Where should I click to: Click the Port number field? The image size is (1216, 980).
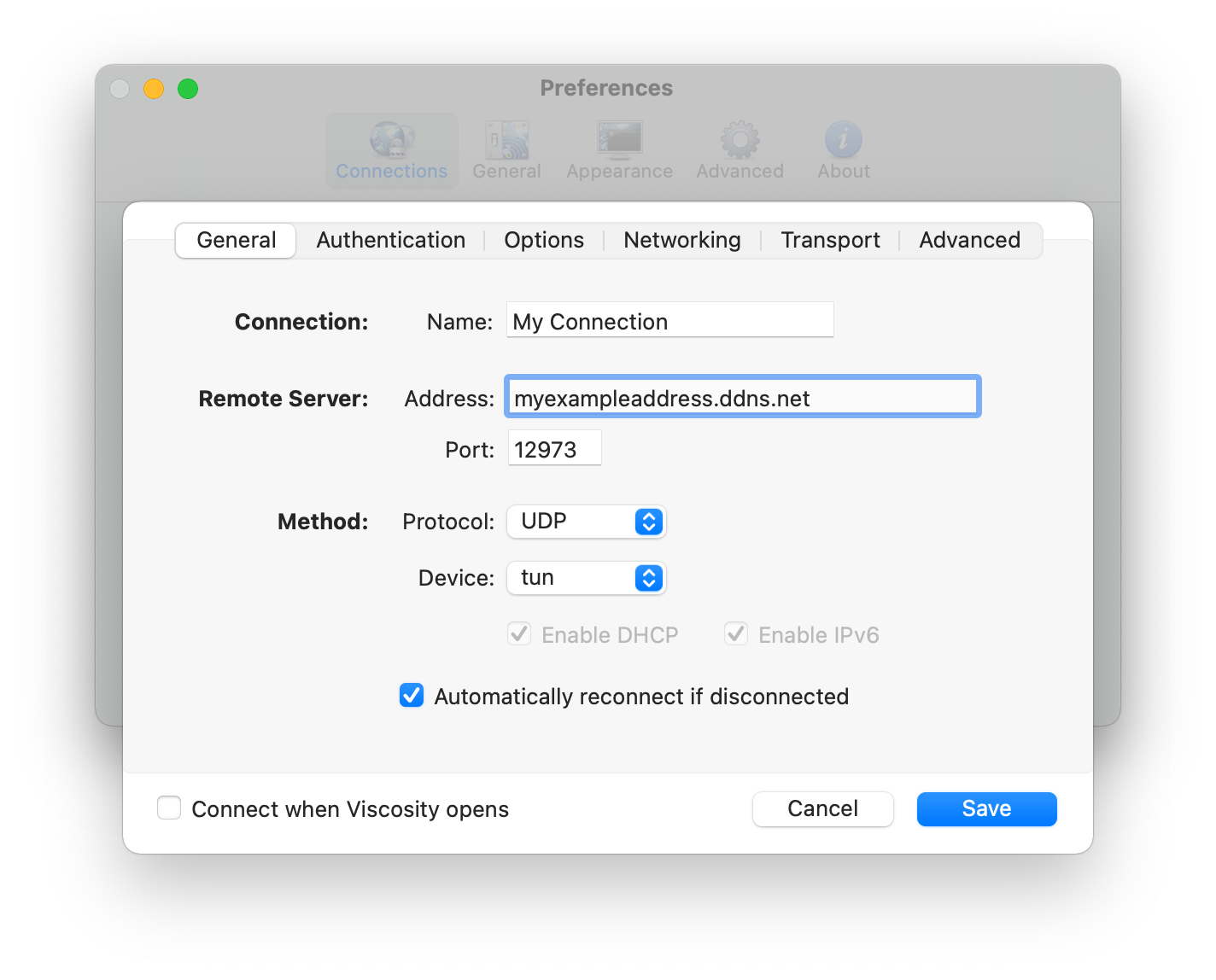[554, 449]
